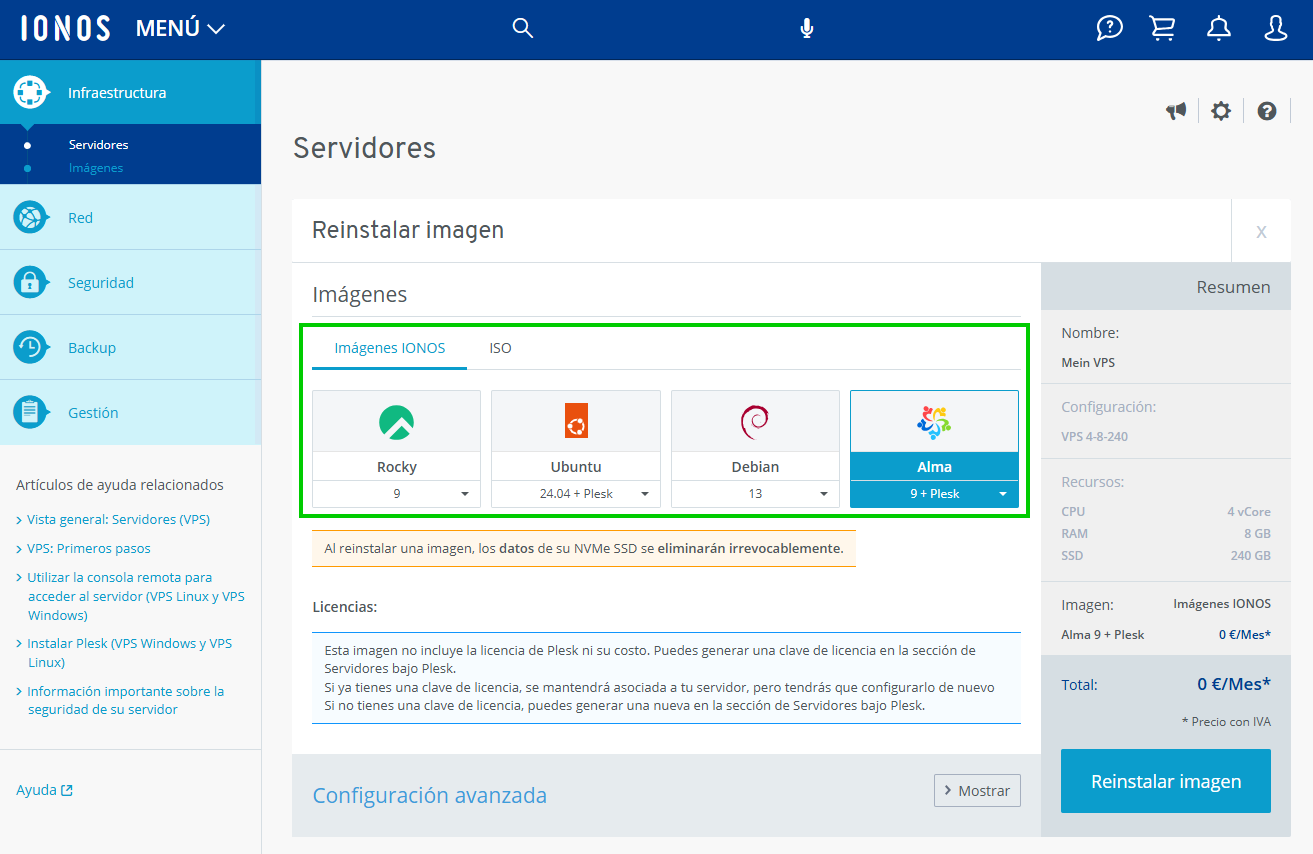1313x854 pixels.
Task: Open Rocky version 9 dropdown
Action: click(397, 494)
